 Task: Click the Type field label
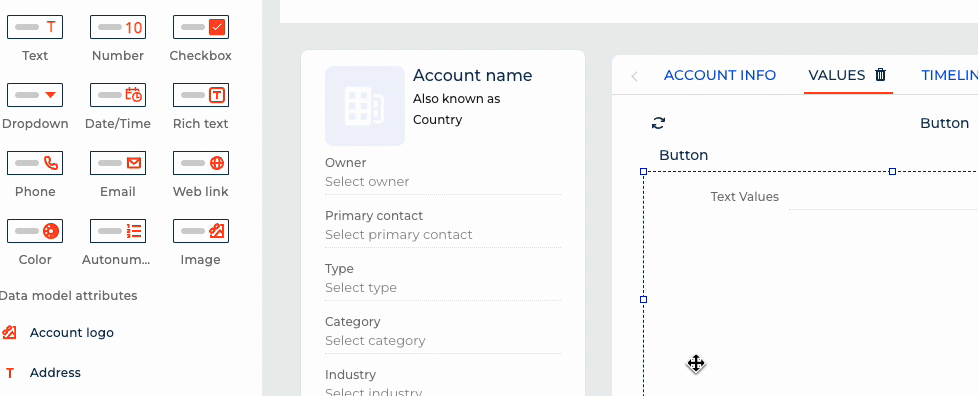coord(339,269)
